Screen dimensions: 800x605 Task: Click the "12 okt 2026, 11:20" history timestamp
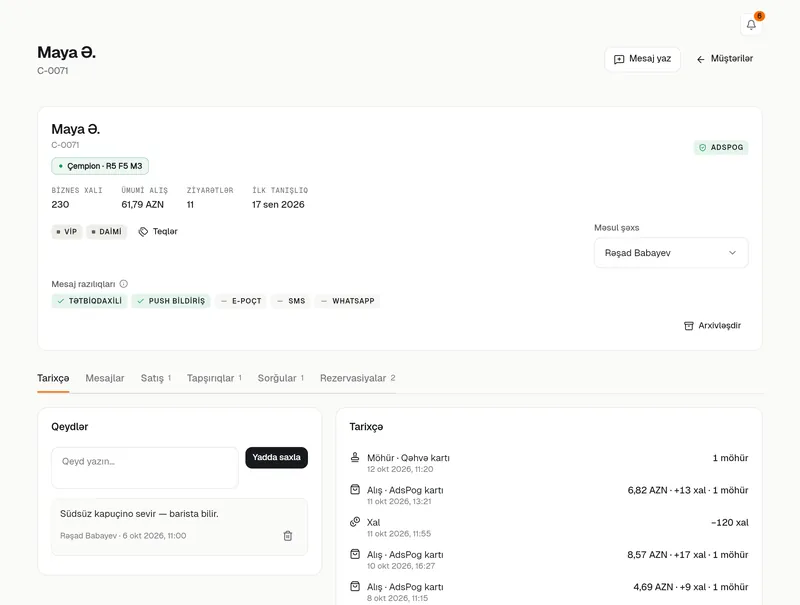tap(400, 469)
